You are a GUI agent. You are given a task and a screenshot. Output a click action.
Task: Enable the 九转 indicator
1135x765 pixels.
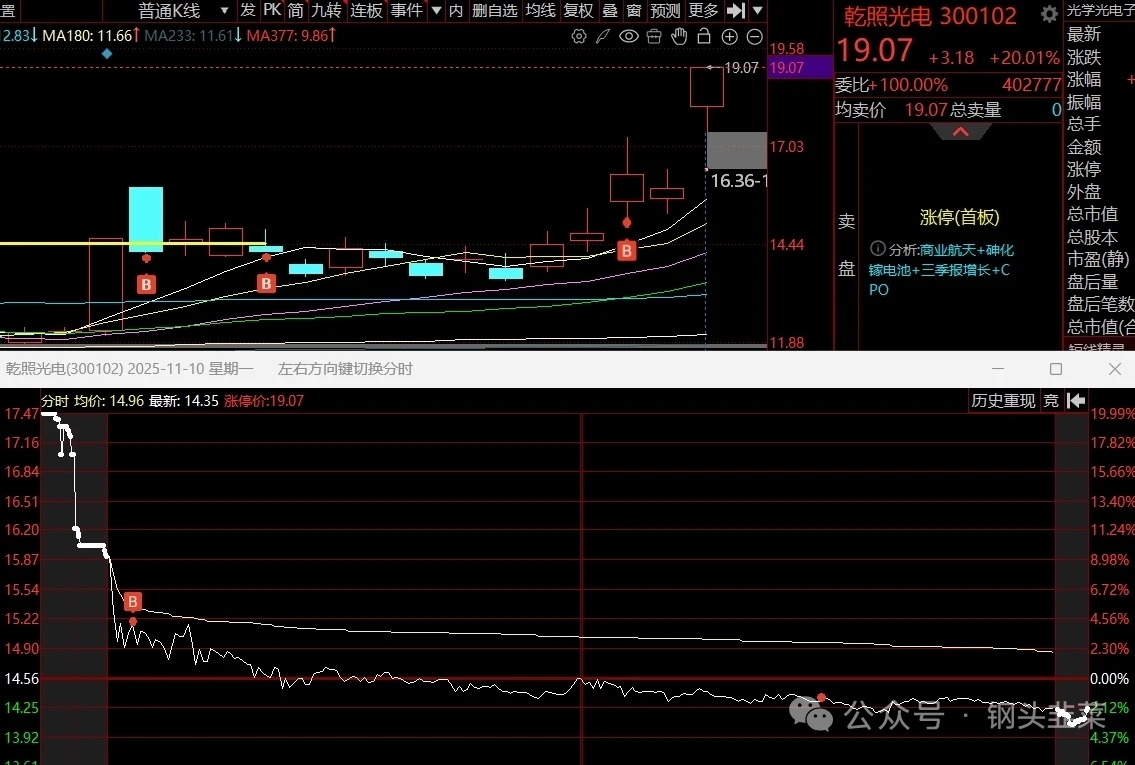point(326,10)
